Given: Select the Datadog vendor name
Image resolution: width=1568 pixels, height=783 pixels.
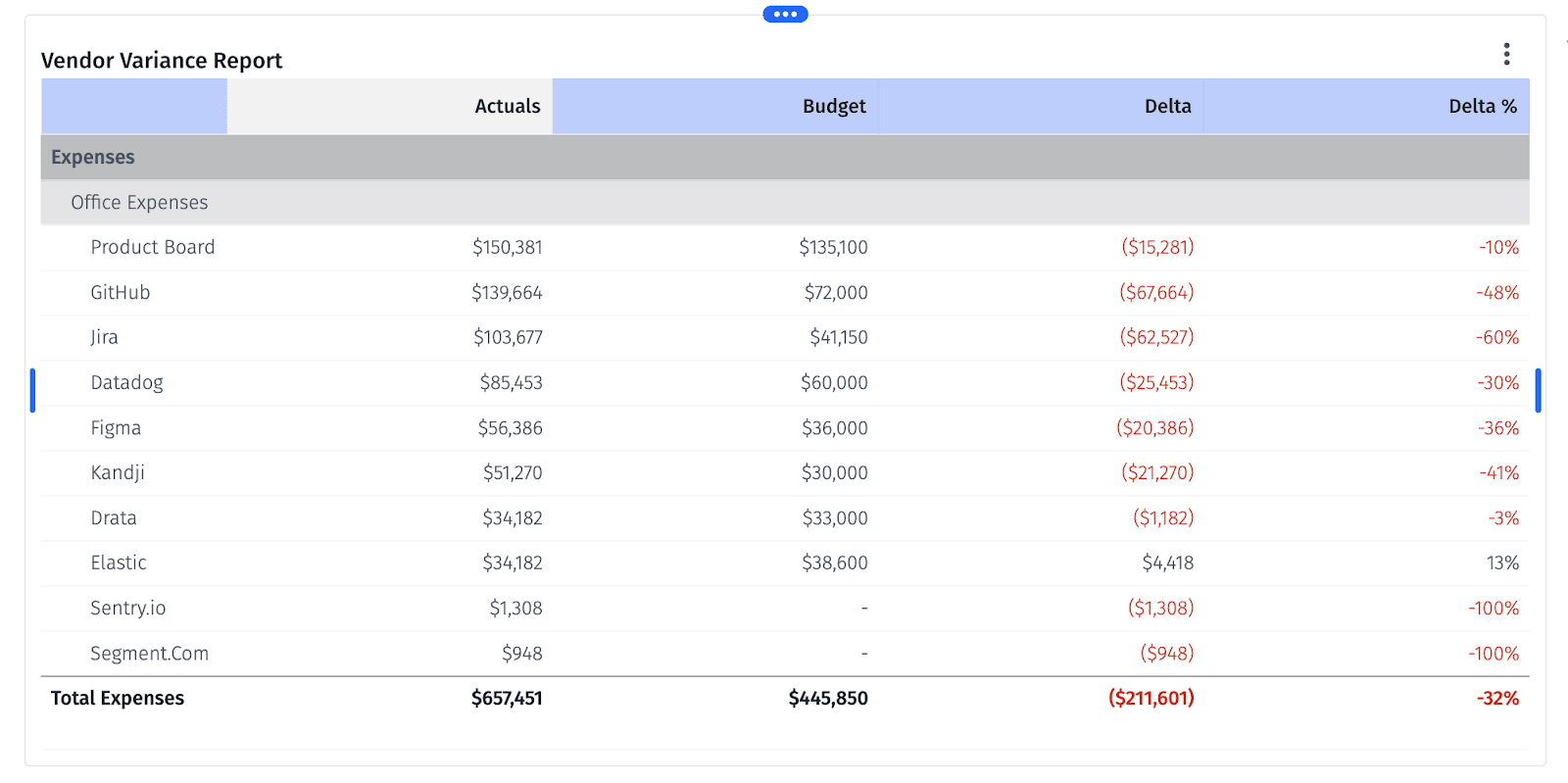Looking at the screenshot, I should click(127, 382).
